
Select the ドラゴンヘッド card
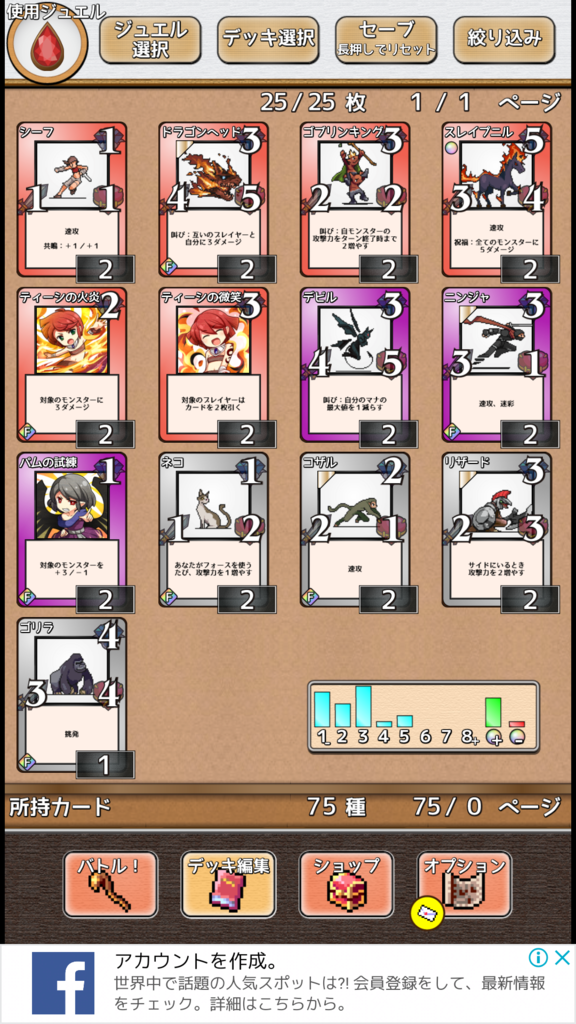tap(214, 200)
